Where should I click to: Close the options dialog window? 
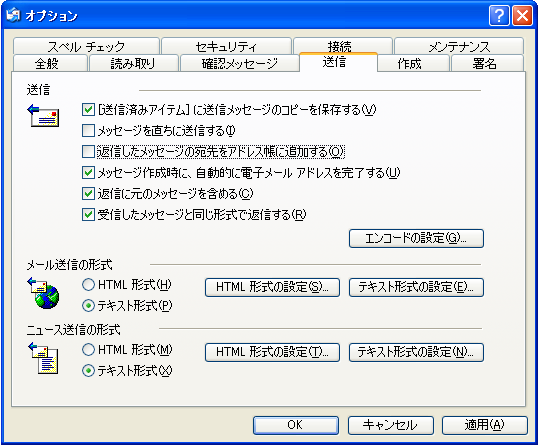pos(522,16)
